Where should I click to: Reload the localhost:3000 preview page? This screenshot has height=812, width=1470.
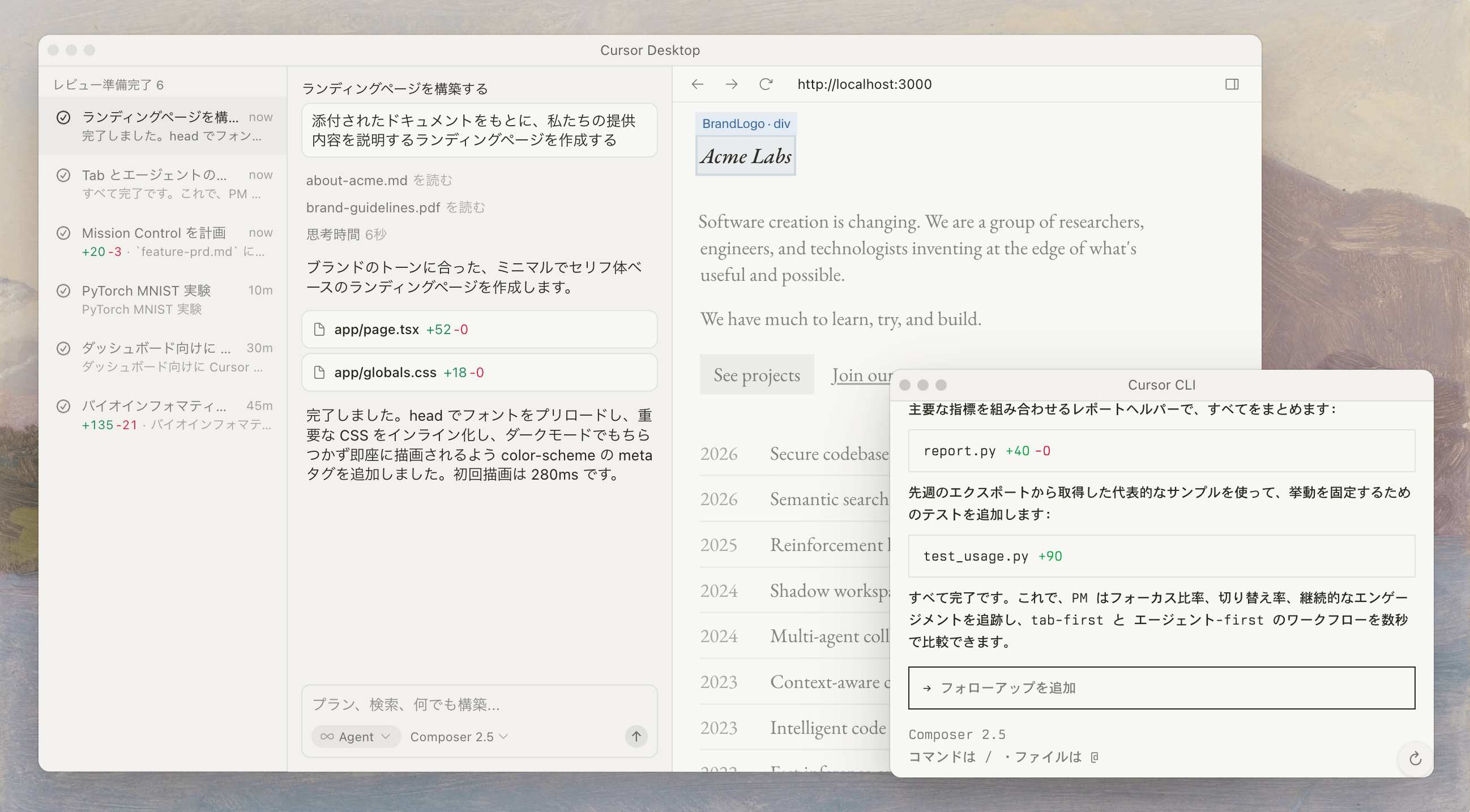766,84
